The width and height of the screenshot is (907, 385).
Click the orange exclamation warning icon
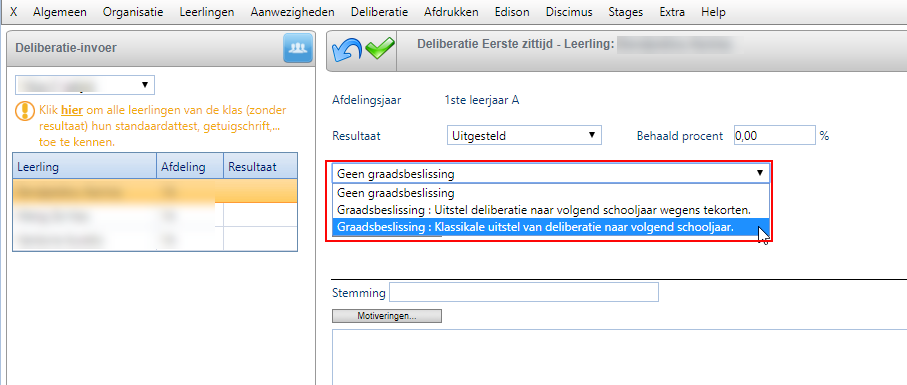click(25, 110)
